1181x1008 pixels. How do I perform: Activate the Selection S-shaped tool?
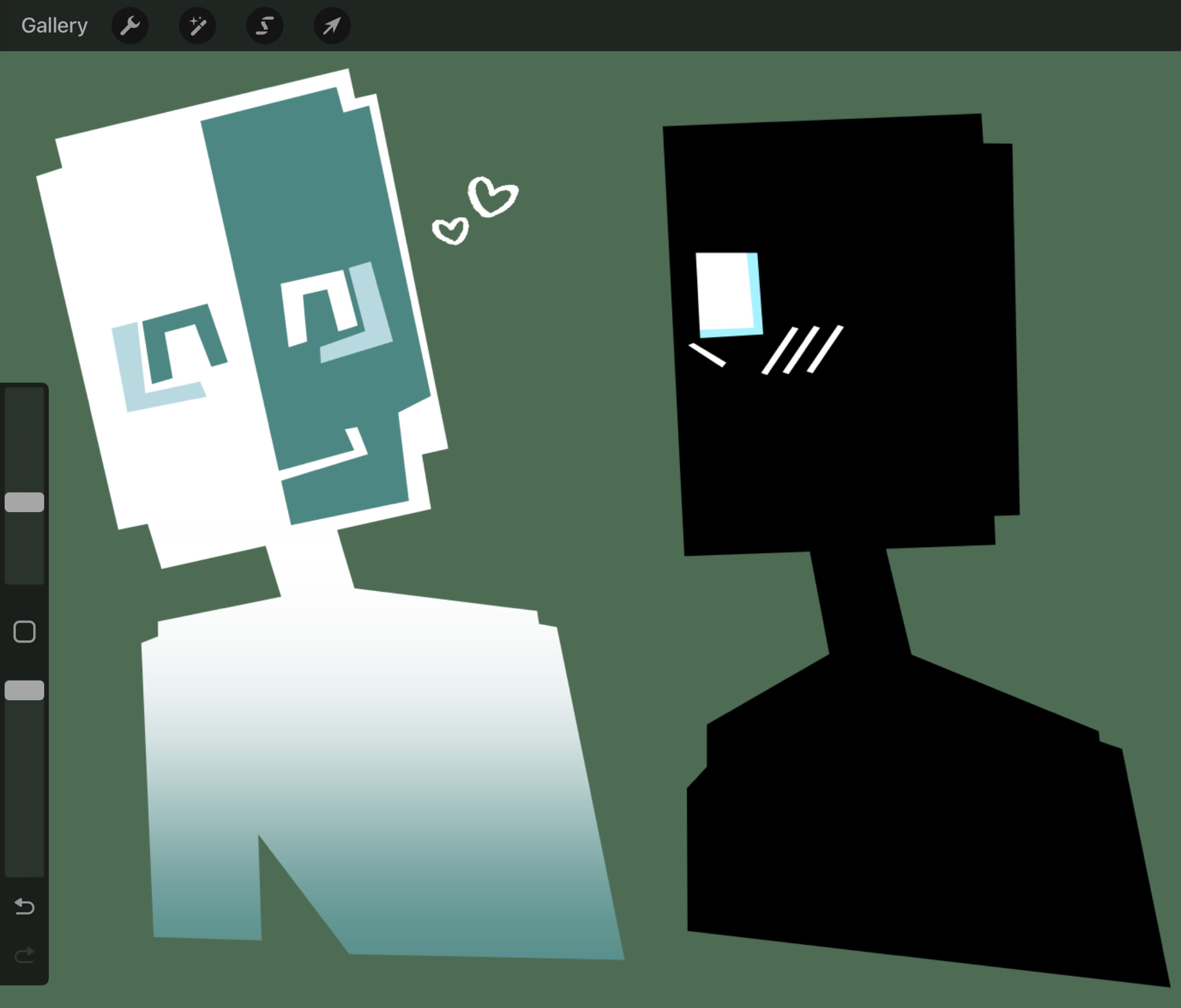coord(265,25)
